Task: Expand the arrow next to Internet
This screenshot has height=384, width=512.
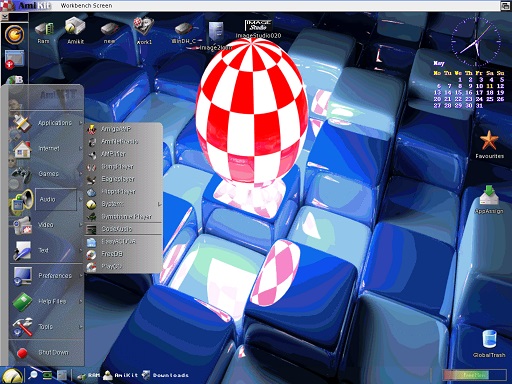Action: (80, 148)
